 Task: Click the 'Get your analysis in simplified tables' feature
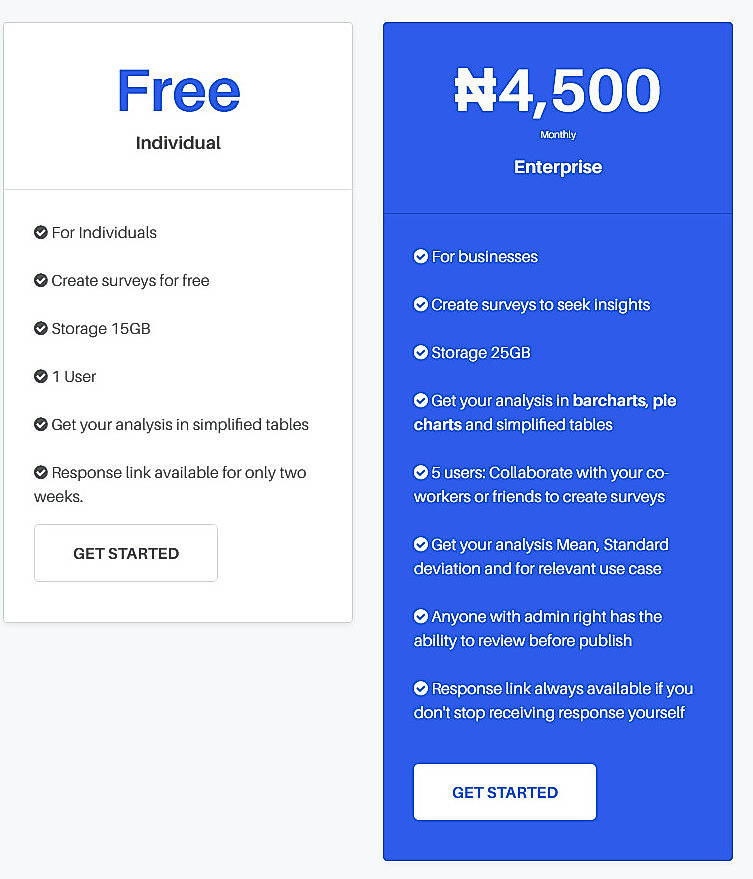[x=179, y=425]
